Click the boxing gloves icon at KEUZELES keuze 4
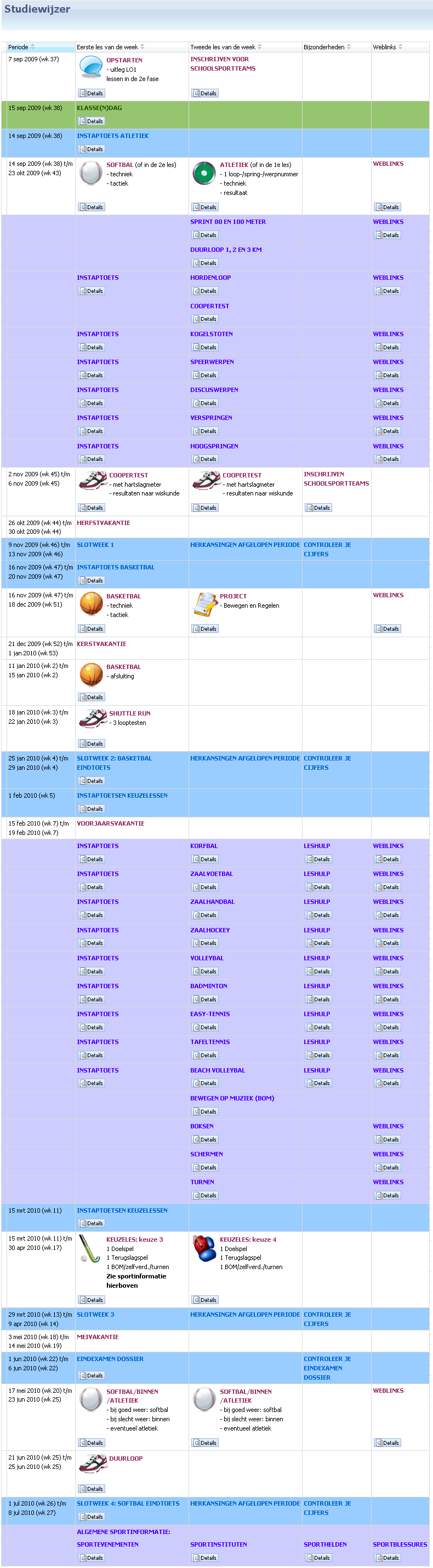 tap(204, 1248)
